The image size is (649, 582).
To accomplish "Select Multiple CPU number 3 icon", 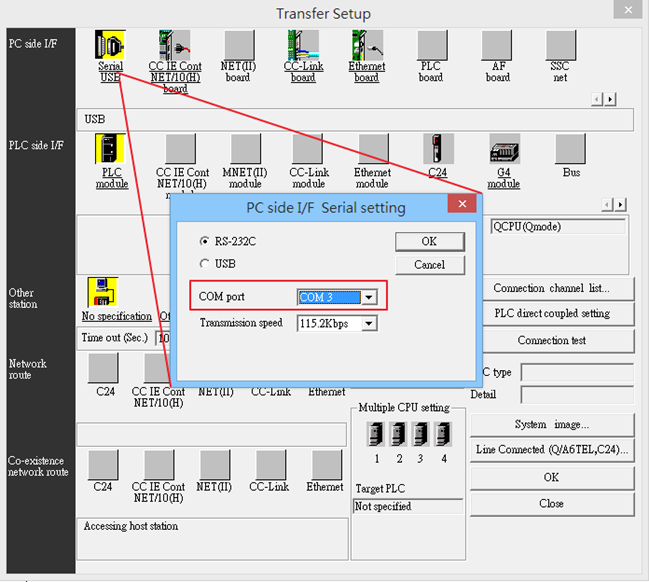I will (x=421, y=434).
